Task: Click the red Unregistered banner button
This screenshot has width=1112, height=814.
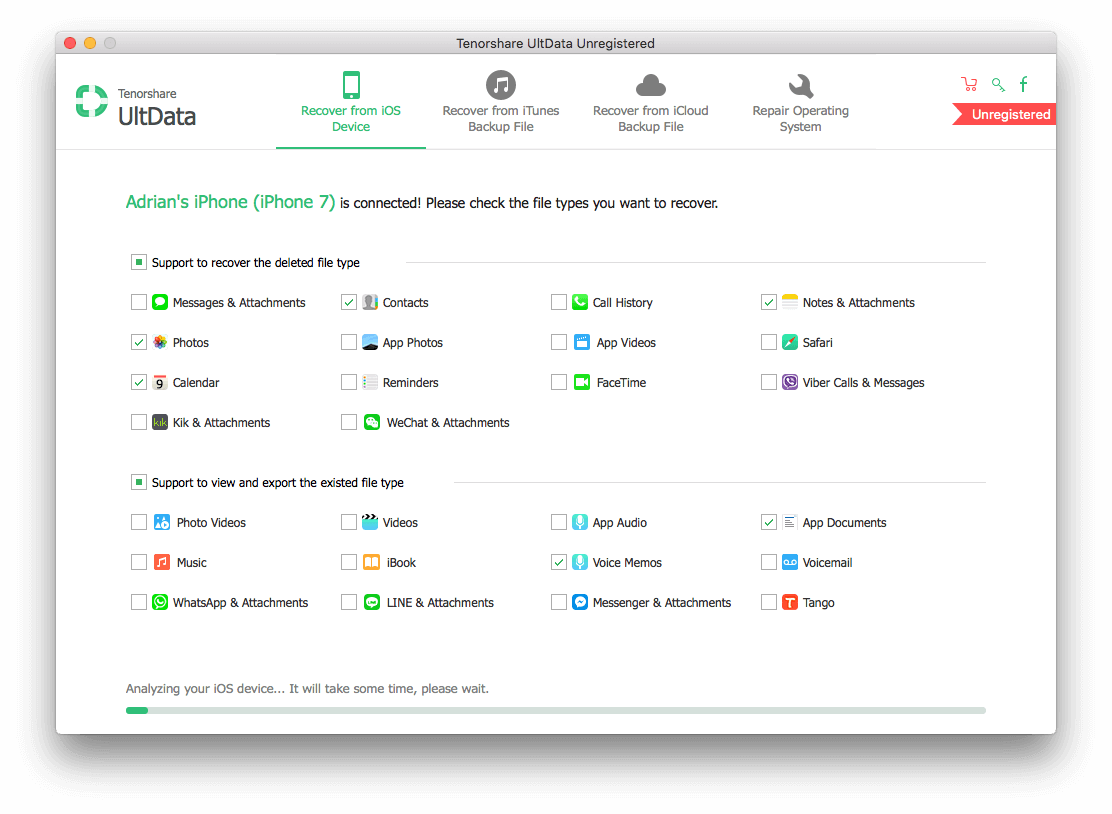Action: (x=1004, y=114)
